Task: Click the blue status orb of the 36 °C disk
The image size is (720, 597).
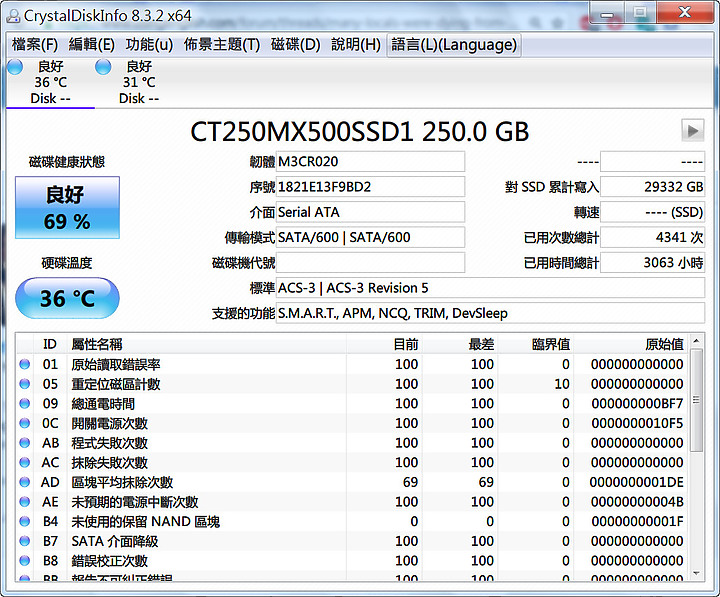Action: 15,67
